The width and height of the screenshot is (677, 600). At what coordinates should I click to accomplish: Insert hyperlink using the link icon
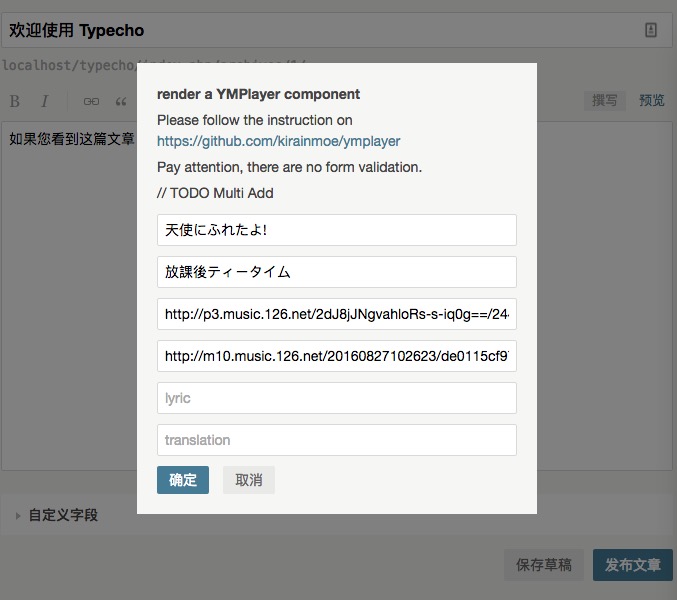coord(91,101)
